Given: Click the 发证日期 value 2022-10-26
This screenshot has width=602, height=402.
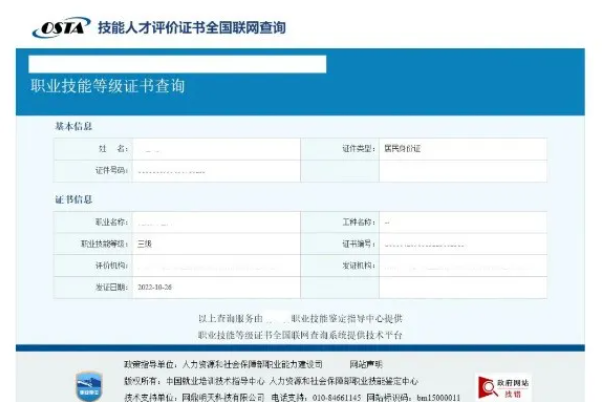Looking at the screenshot, I should tap(159, 287).
